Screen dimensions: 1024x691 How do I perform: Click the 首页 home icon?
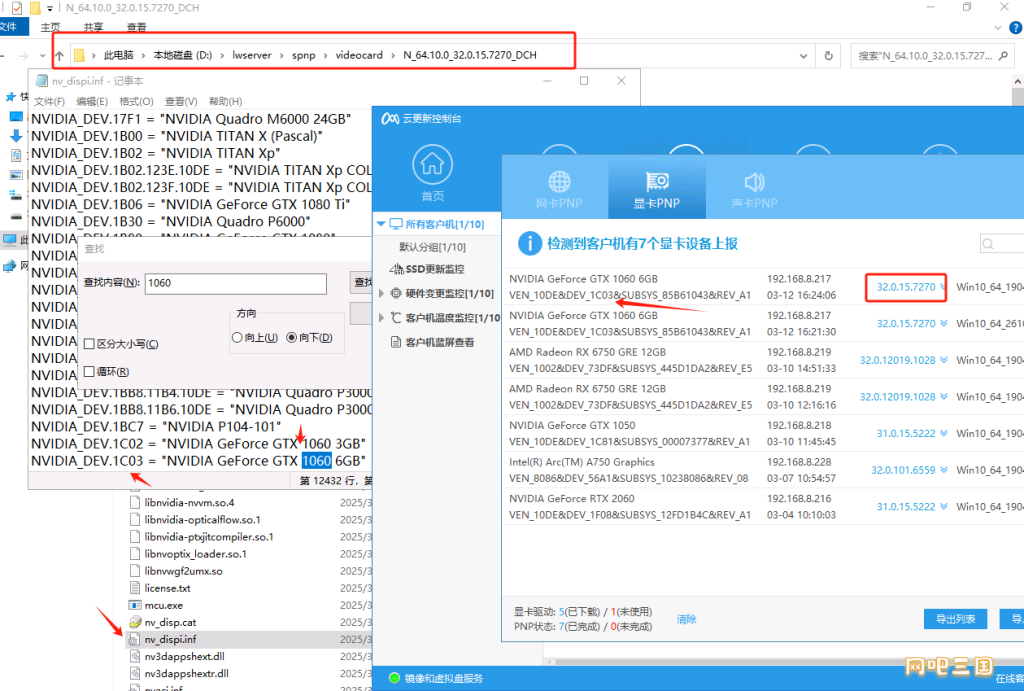432,165
